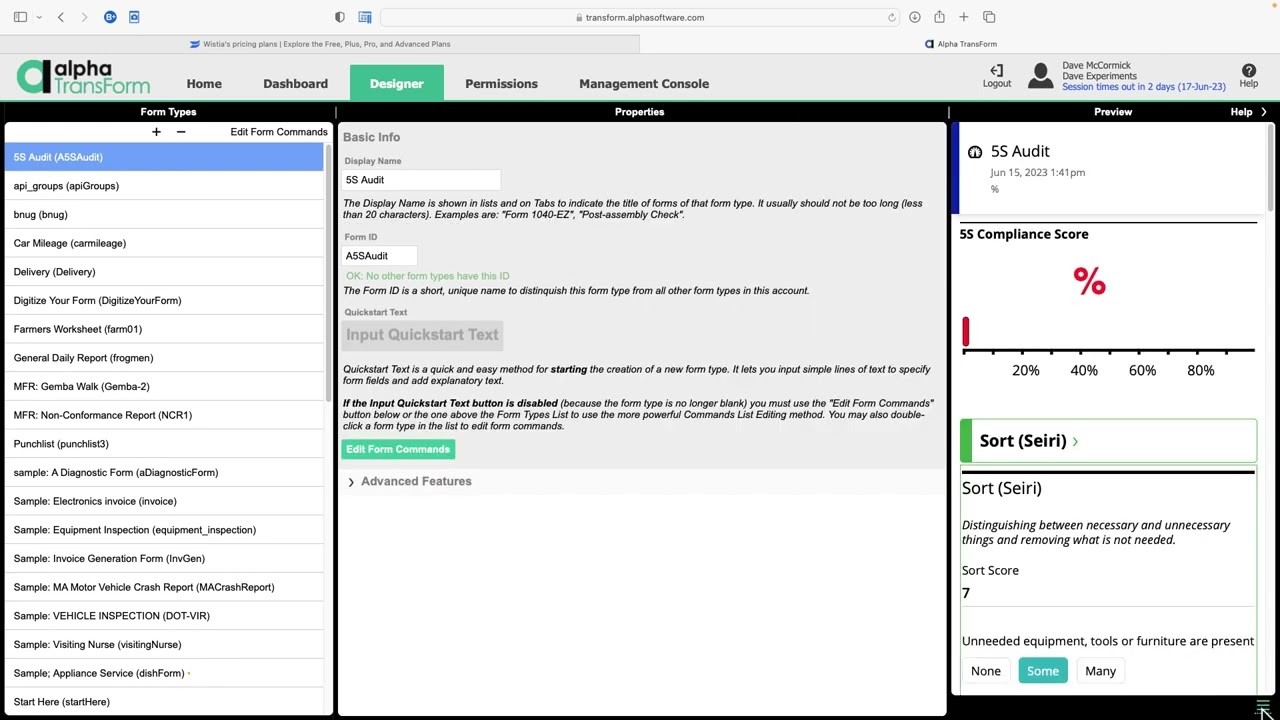Viewport: 1280px width, 720px height.
Task: Select MFR: Gemba Walk (Gemba-2)
Action: click(164, 387)
